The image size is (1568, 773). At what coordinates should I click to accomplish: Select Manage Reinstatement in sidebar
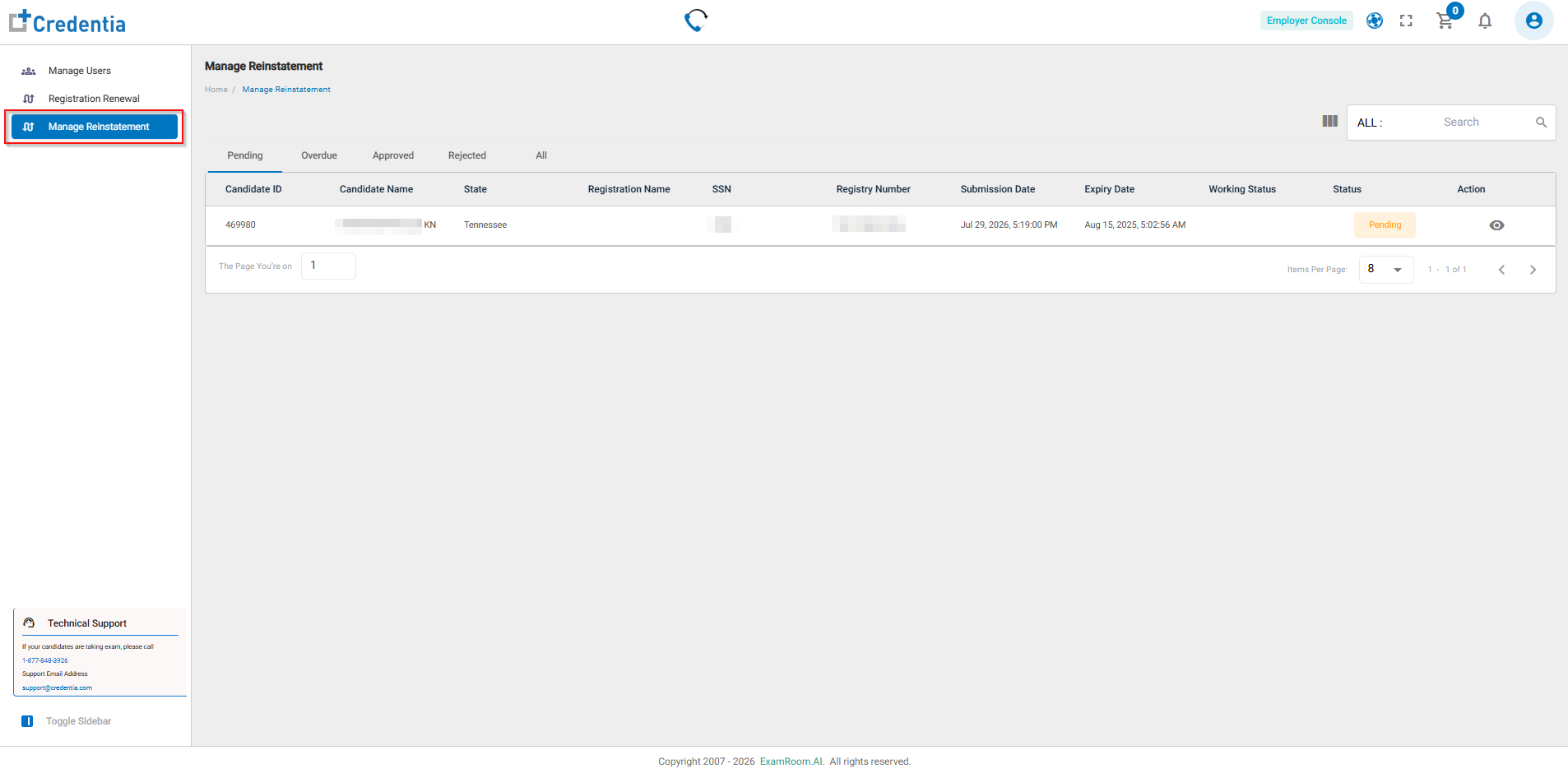pos(95,127)
